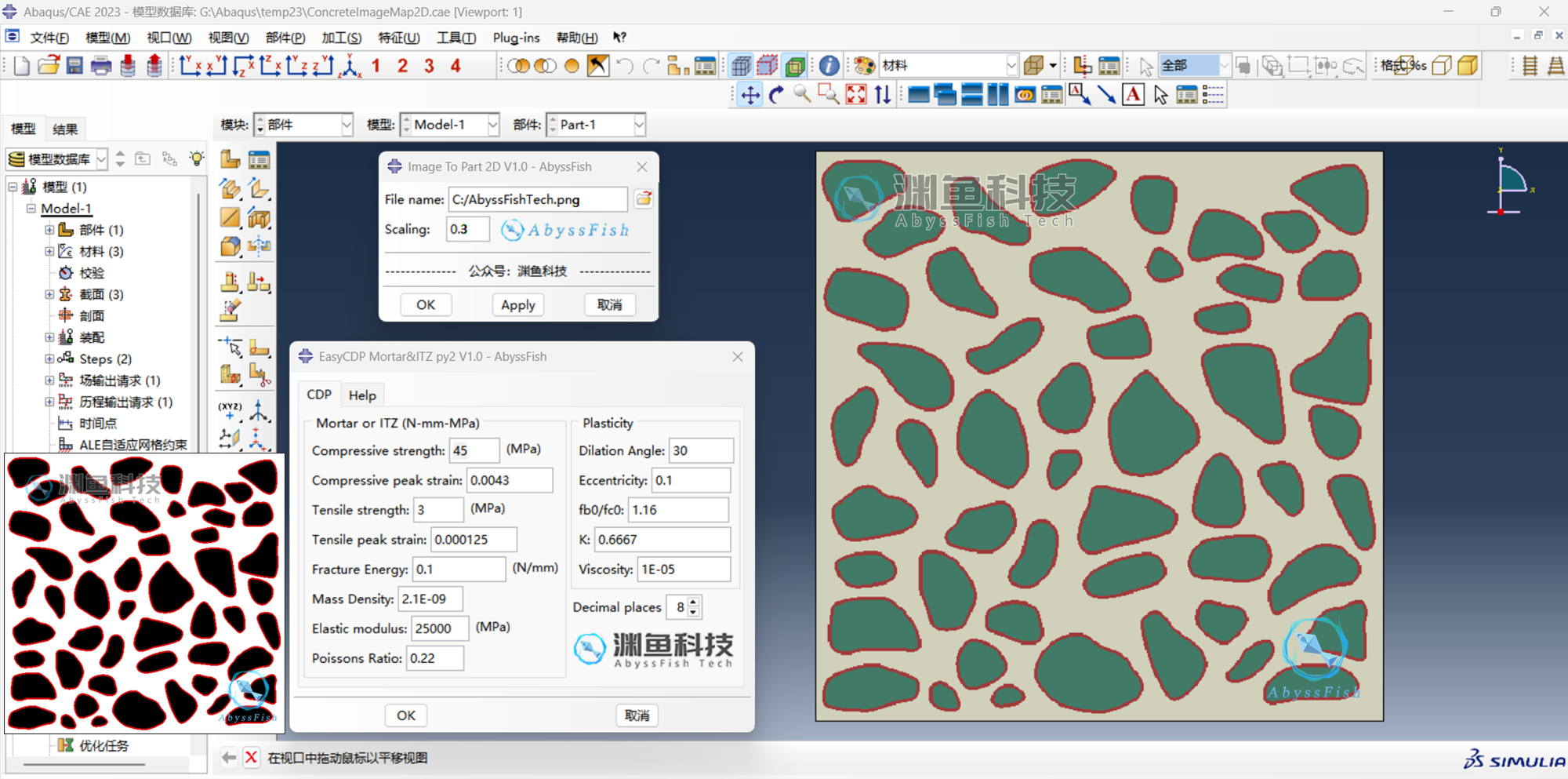Click the Elastic modulus input field
Viewport: 1568px width, 779px height.
point(441,628)
